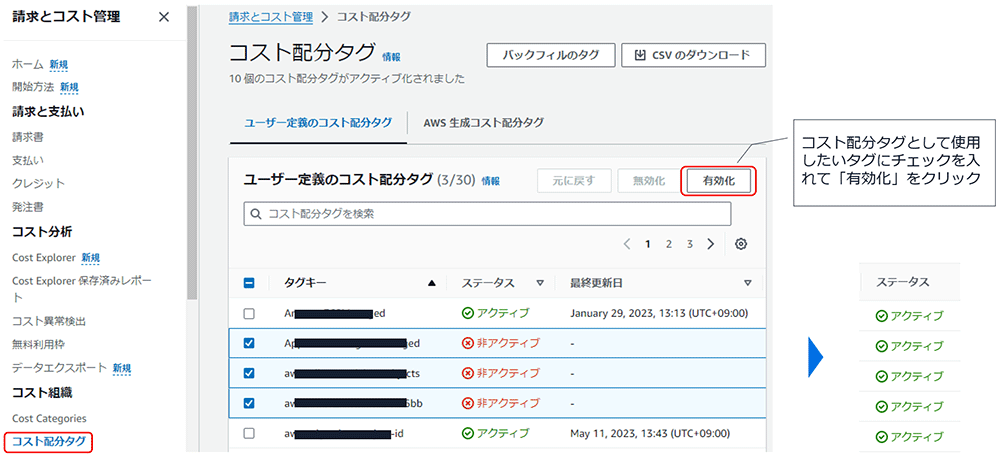Image resolution: width=1000 pixels, height=459 pixels.
Task: Select コスト配分タグ in the sidebar
Action: tap(48, 441)
